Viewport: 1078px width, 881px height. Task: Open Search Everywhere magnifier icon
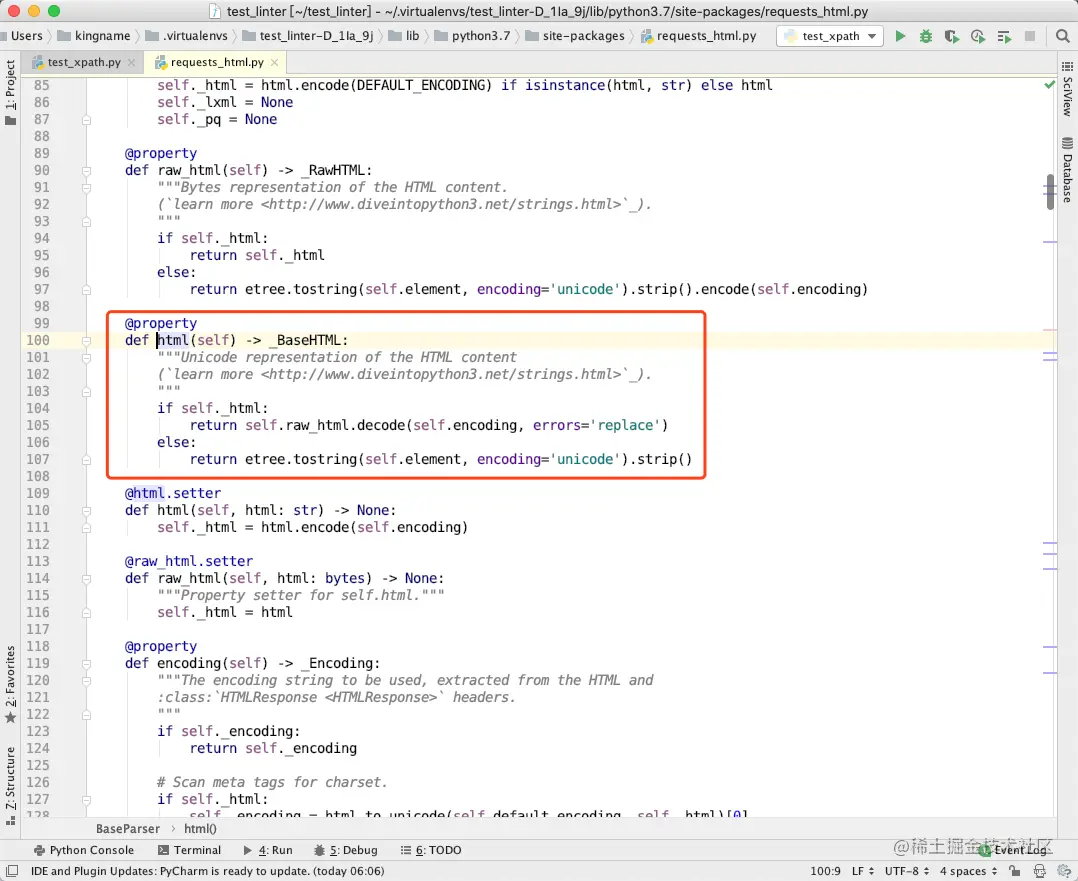pyautogui.click(x=1063, y=36)
